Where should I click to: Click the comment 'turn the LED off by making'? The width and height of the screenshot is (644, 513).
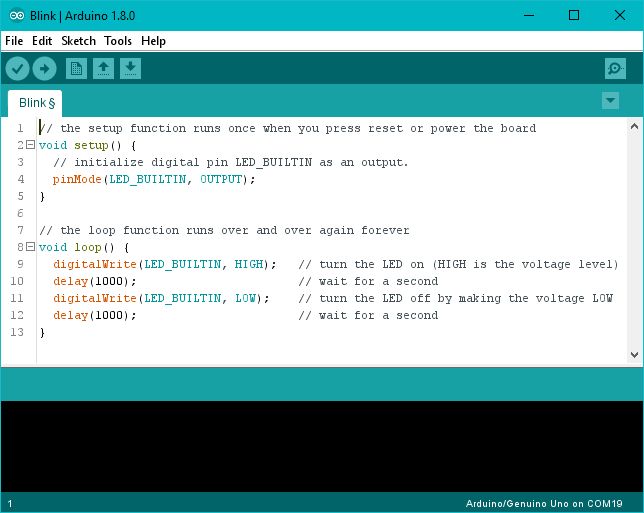410,299
